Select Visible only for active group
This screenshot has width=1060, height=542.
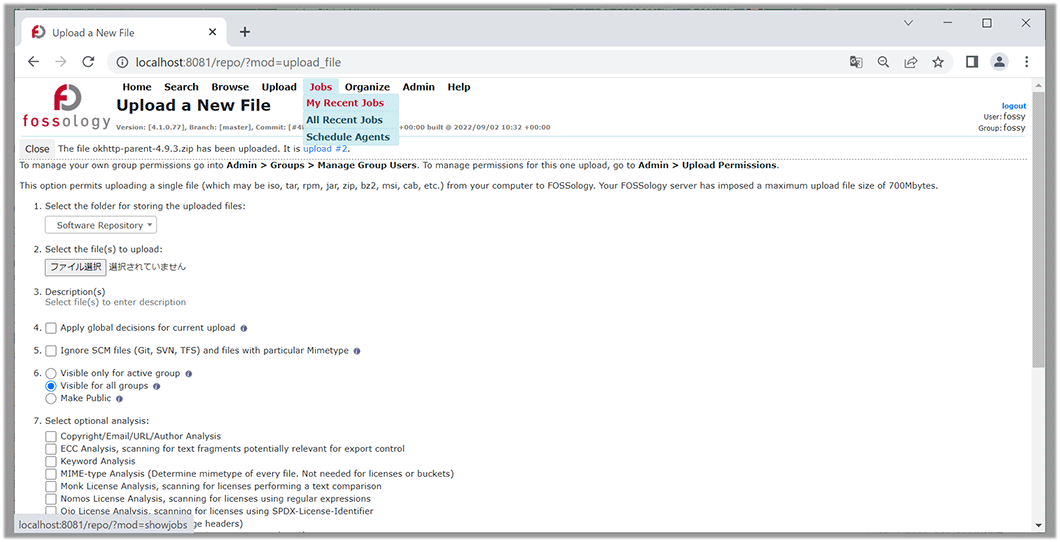[51, 373]
